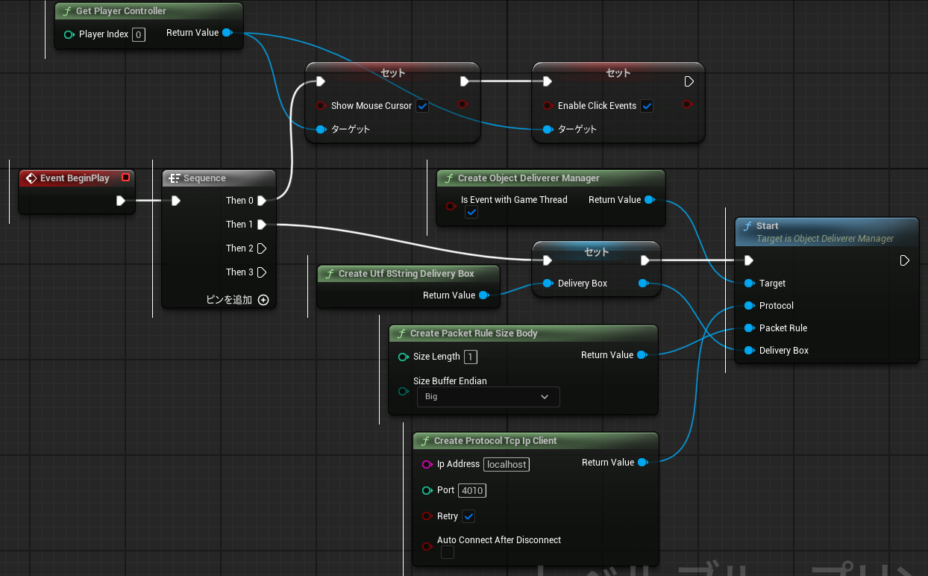
Task: Click the Event BeginPlay node title
Action: coord(75,178)
